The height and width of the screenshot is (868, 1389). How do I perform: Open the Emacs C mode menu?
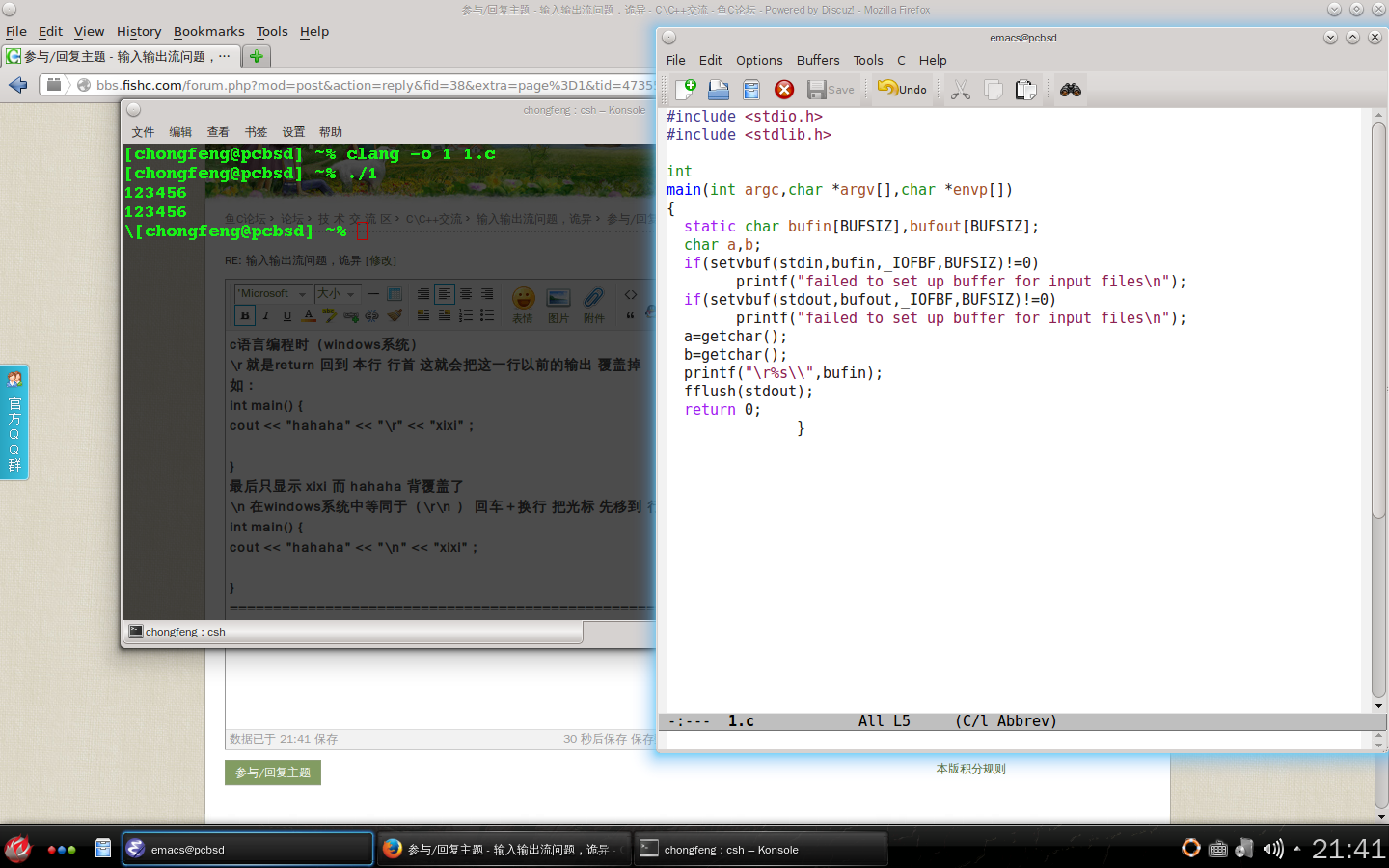click(x=902, y=60)
